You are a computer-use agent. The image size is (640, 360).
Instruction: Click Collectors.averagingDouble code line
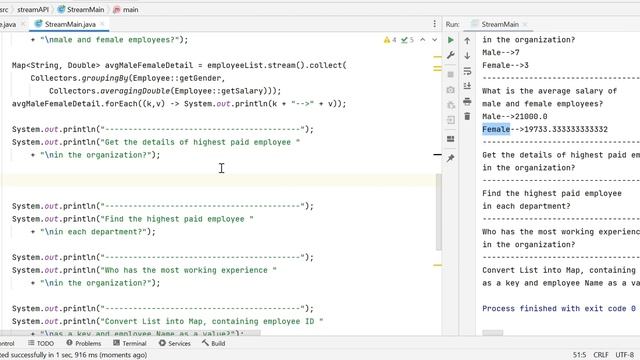165,91
